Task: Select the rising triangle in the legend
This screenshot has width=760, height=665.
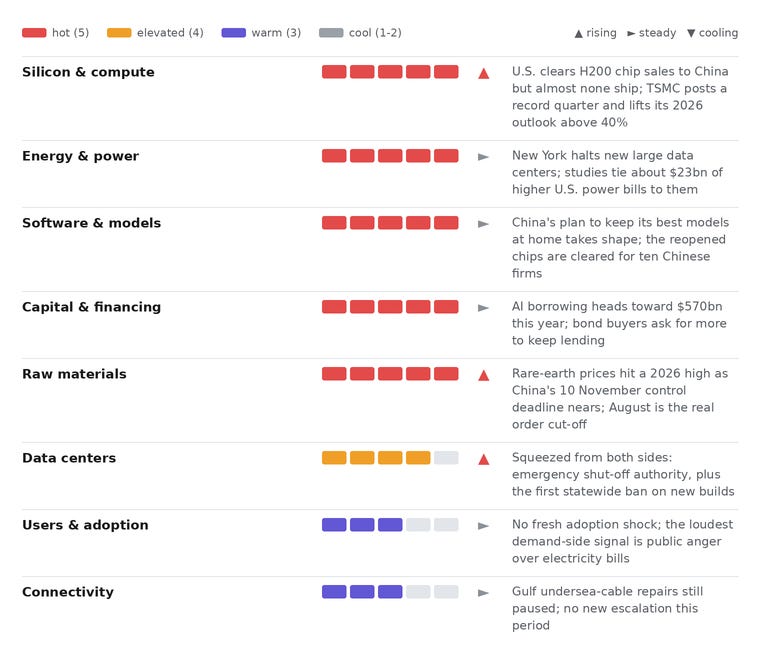Action: [578, 33]
